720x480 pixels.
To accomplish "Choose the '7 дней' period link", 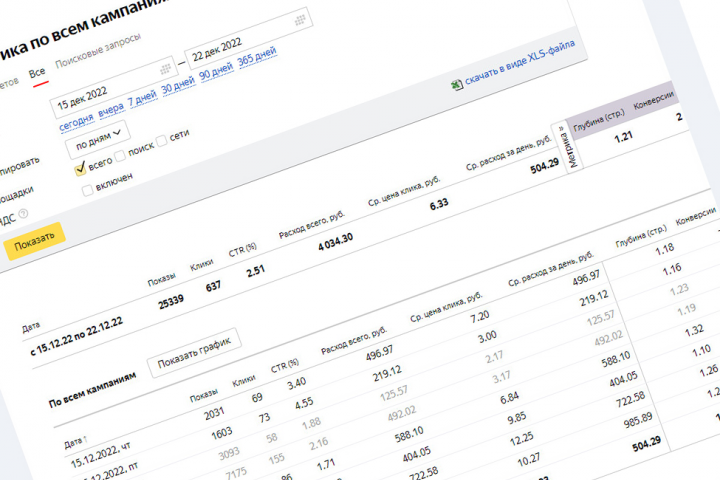I will click(x=142, y=97).
